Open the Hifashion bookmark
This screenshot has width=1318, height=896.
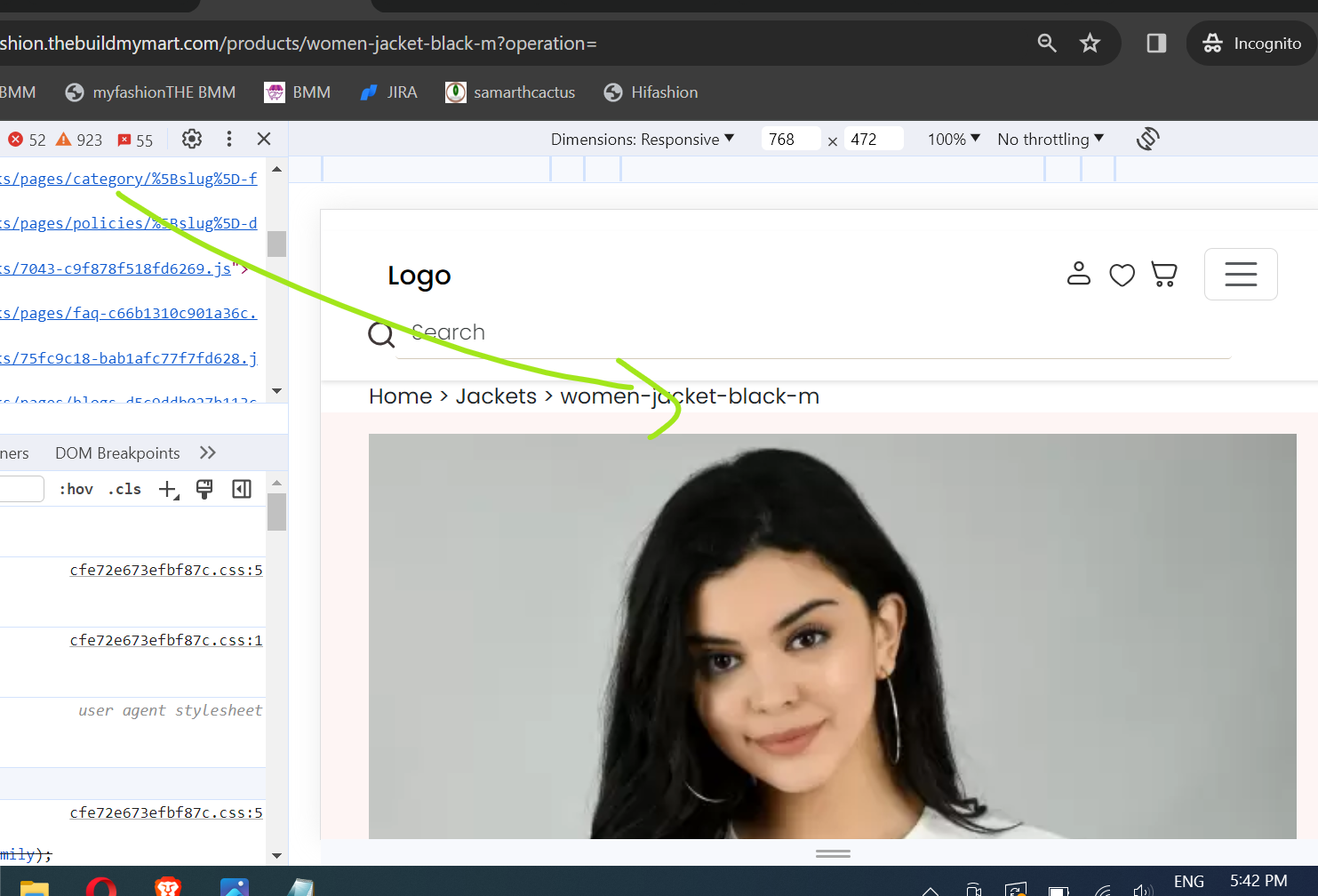point(651,92)
